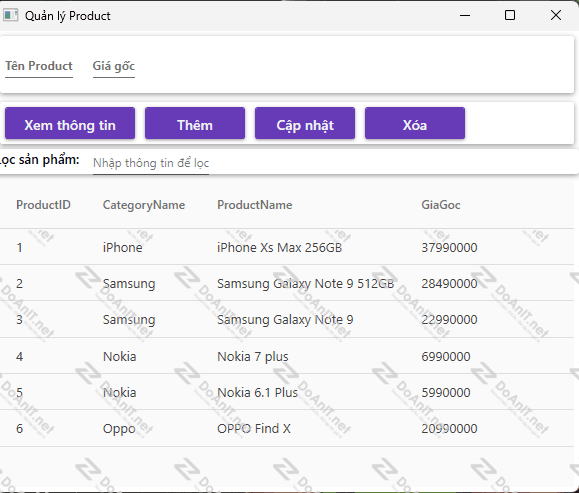This screenshot has width=579, height=493.
Task: Click the ProductID 6 cell
Action: click(x=20, y=429)
